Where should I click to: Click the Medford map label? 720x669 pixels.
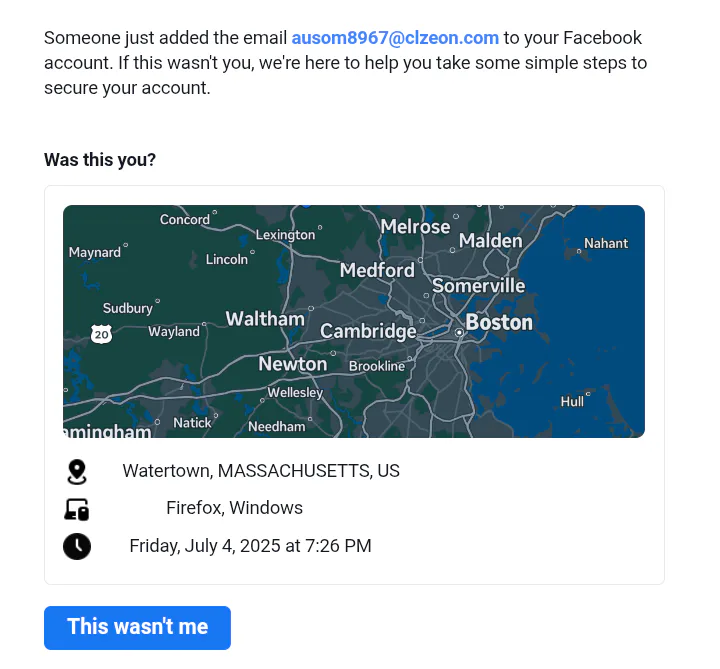coord(377,270)
